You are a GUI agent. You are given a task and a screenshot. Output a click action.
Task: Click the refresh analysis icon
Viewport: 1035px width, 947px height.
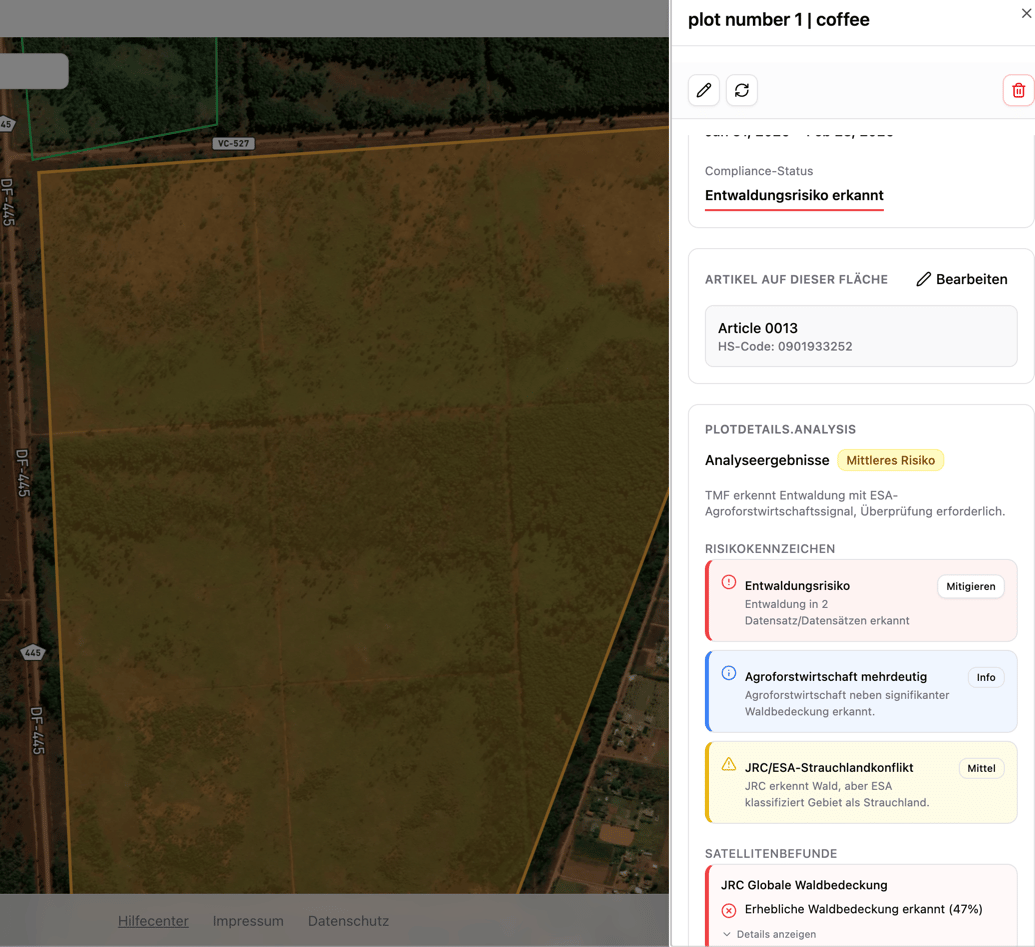point(742,90)
